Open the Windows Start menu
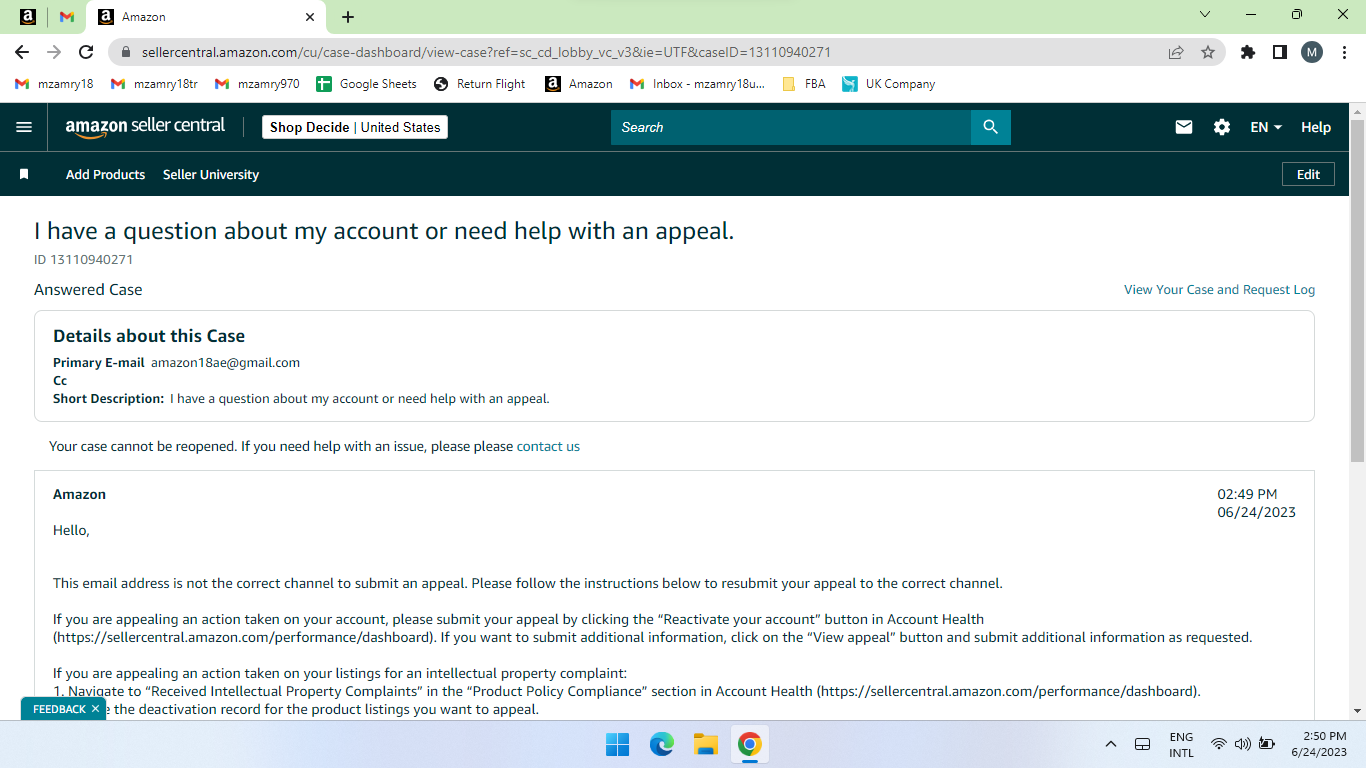 618,744
